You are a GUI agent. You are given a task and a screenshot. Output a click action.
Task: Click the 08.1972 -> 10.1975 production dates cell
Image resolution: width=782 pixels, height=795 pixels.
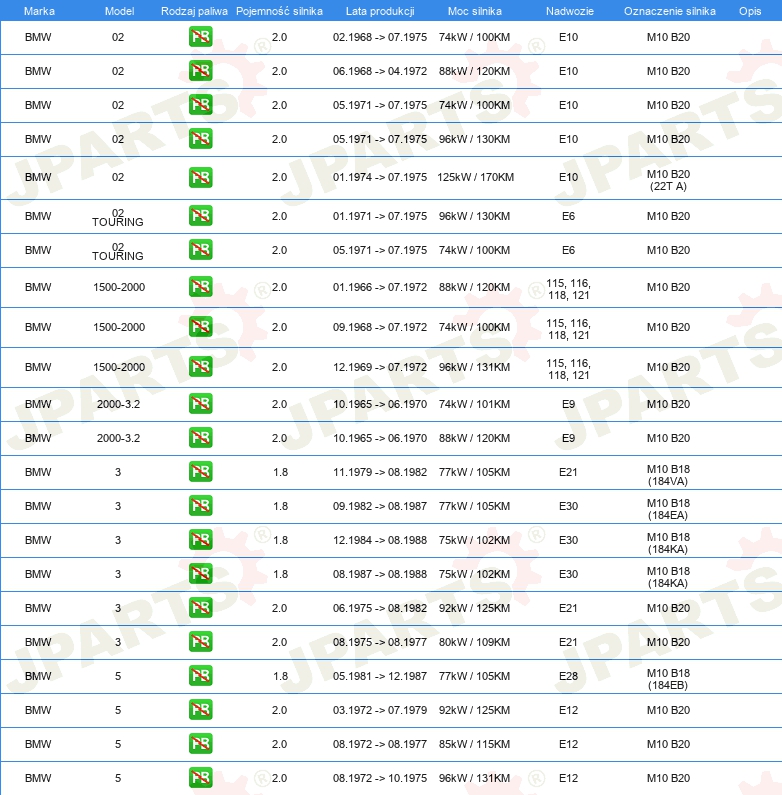[x=380, y=778]
